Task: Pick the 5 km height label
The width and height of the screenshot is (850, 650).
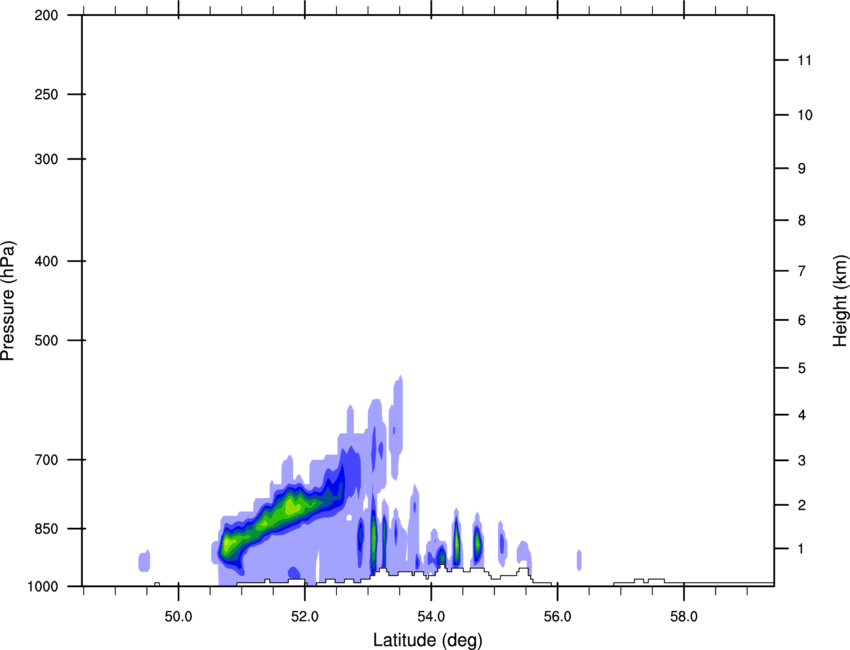Action: click(x=802, y=369)
